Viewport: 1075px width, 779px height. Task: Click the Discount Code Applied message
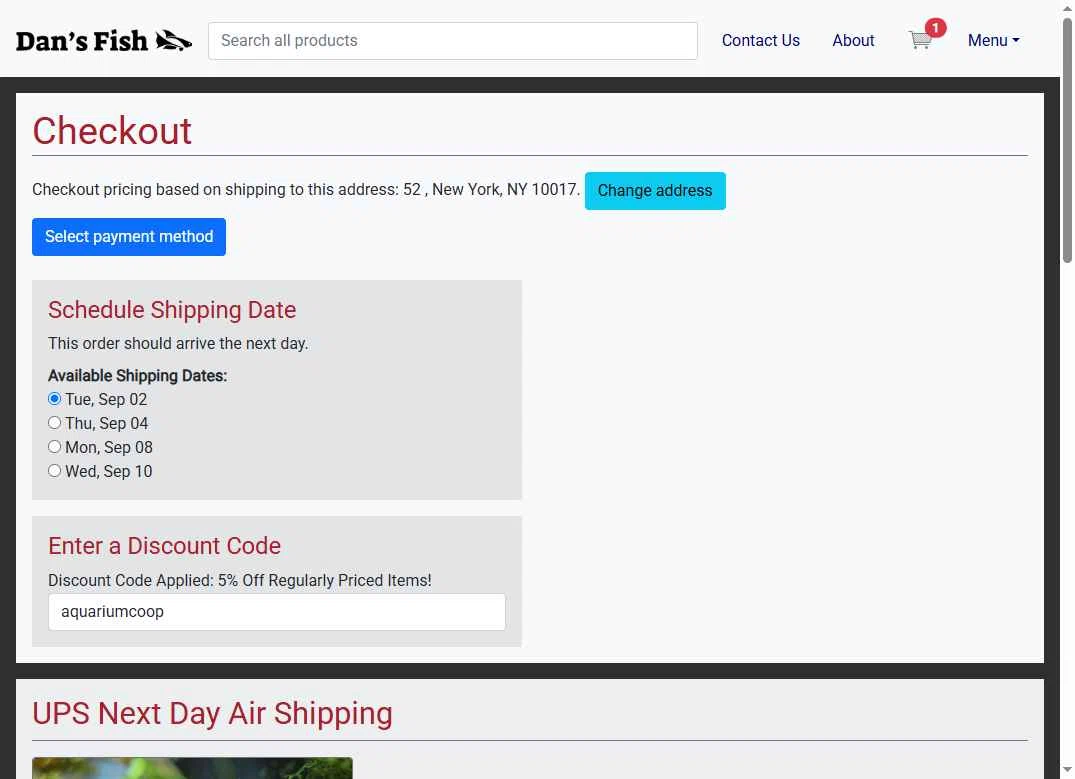[240, 580]
